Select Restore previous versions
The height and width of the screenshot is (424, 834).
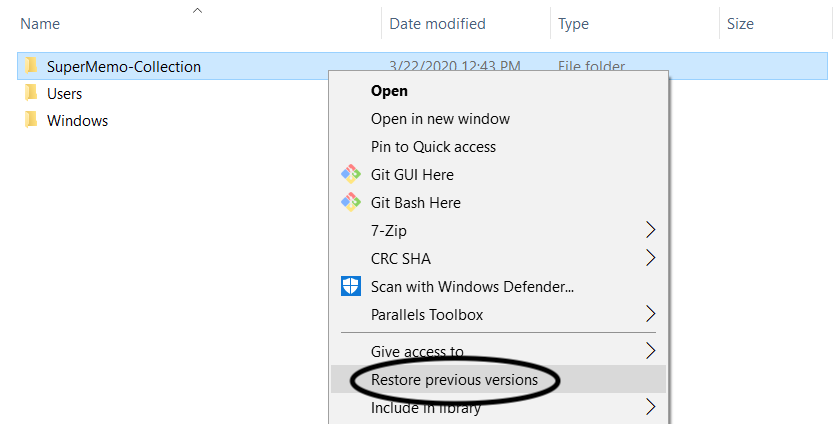(454, 380)
